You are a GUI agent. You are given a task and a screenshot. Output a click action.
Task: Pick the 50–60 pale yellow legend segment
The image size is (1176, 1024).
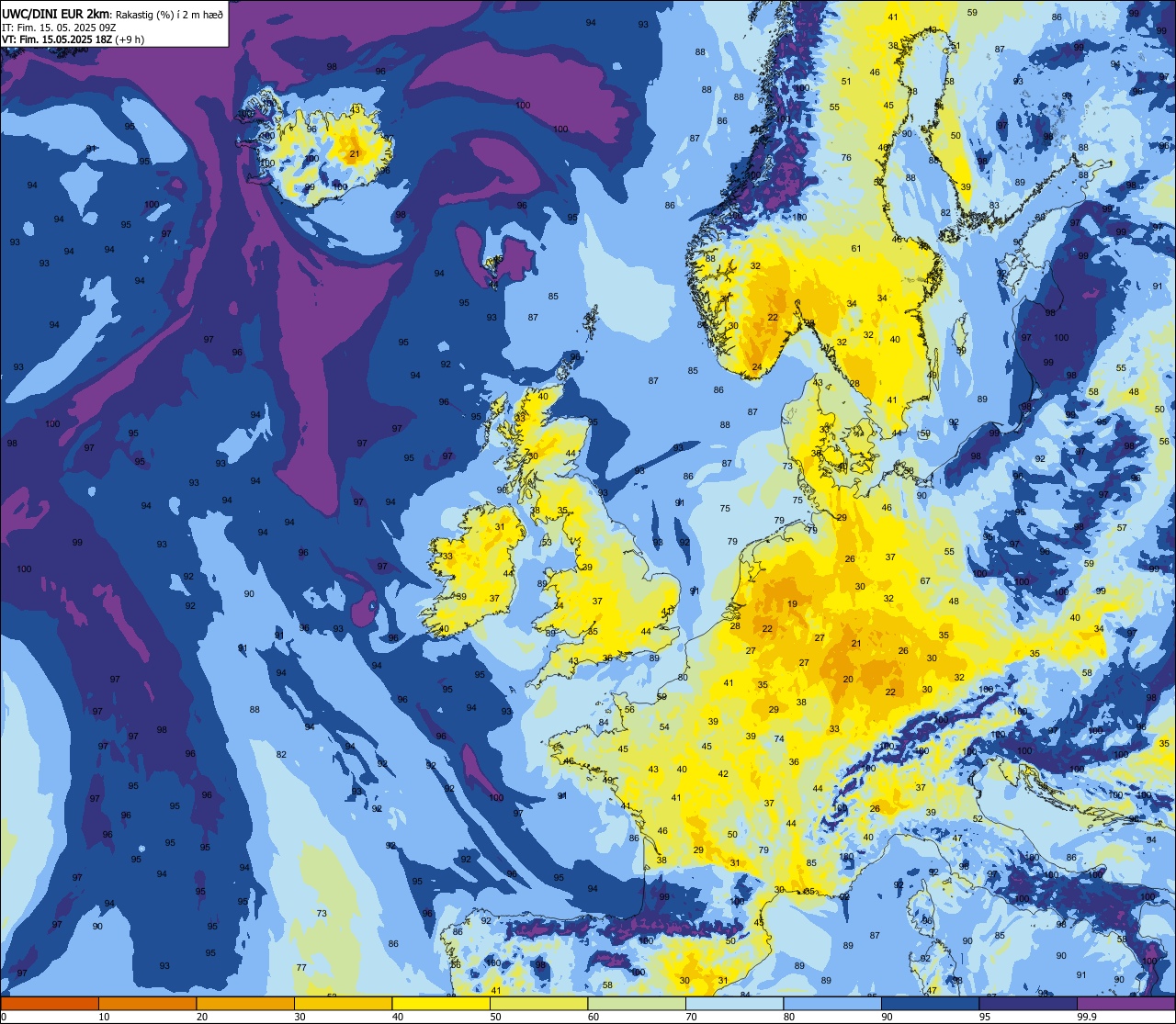pos(538,1003)
